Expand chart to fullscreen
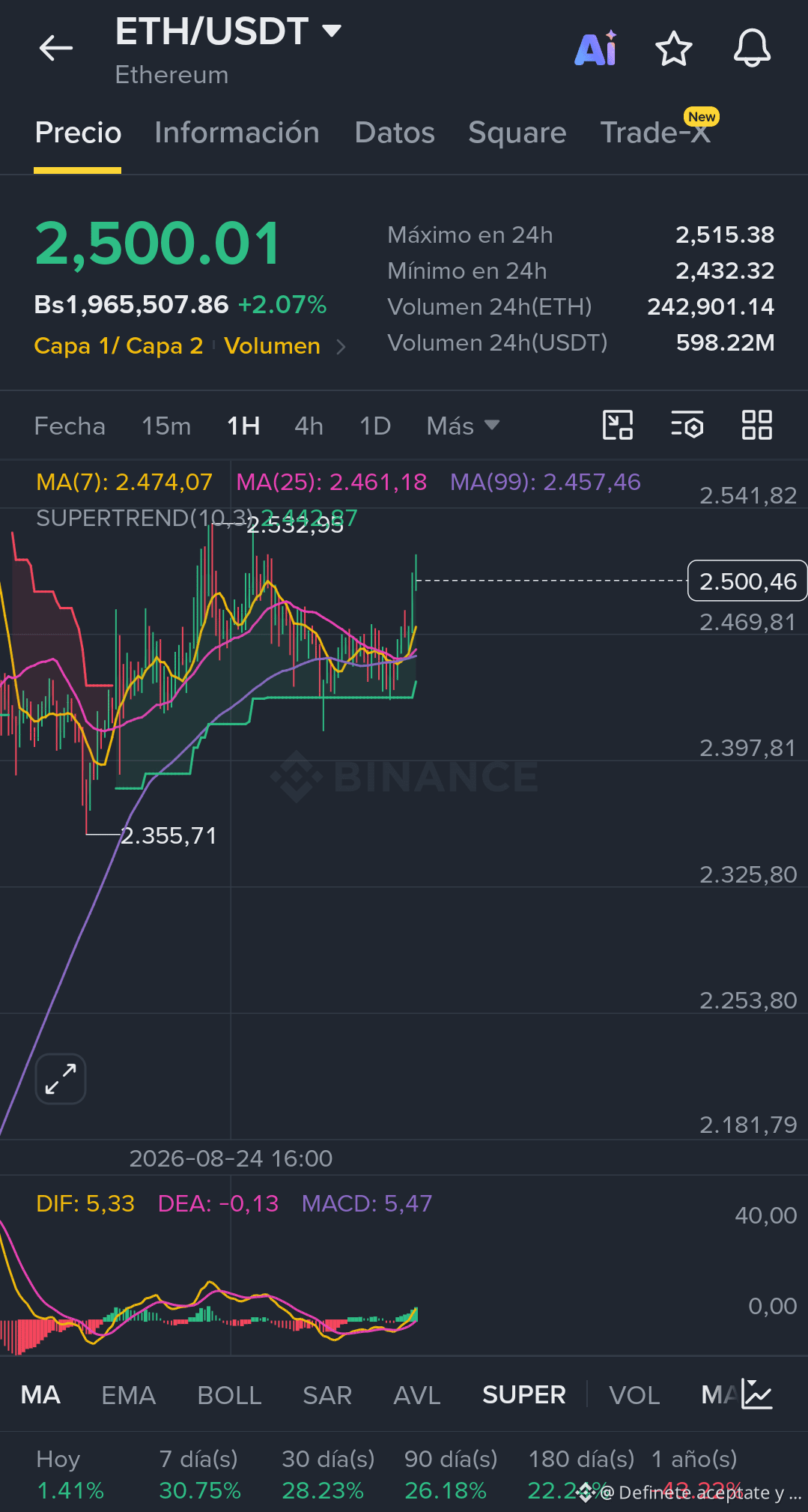Screen dimensions: 808x1512 click(x=61, y=1079)
